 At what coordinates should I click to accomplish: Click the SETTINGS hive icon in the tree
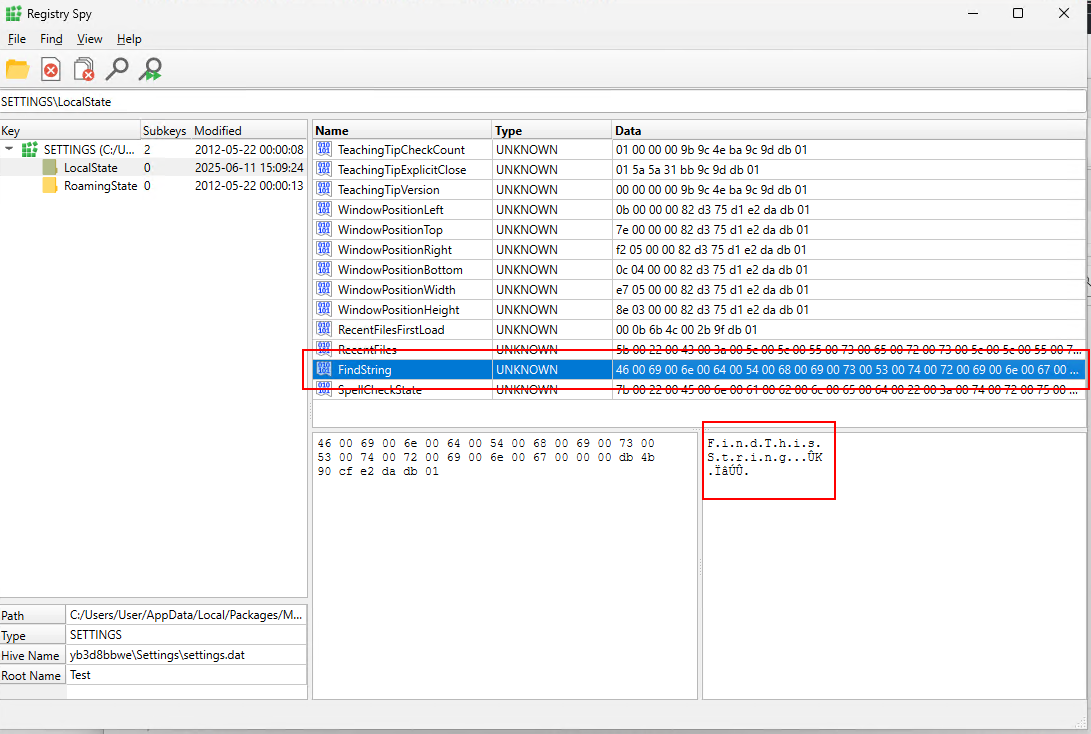29,150
